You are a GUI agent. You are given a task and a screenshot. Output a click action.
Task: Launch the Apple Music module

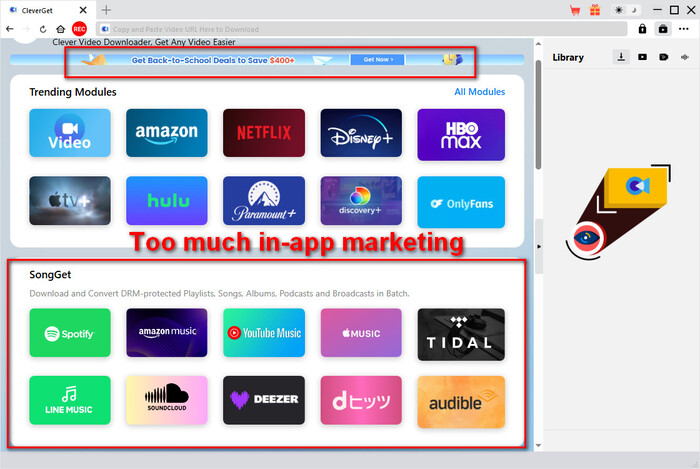(x=361, y=332)
